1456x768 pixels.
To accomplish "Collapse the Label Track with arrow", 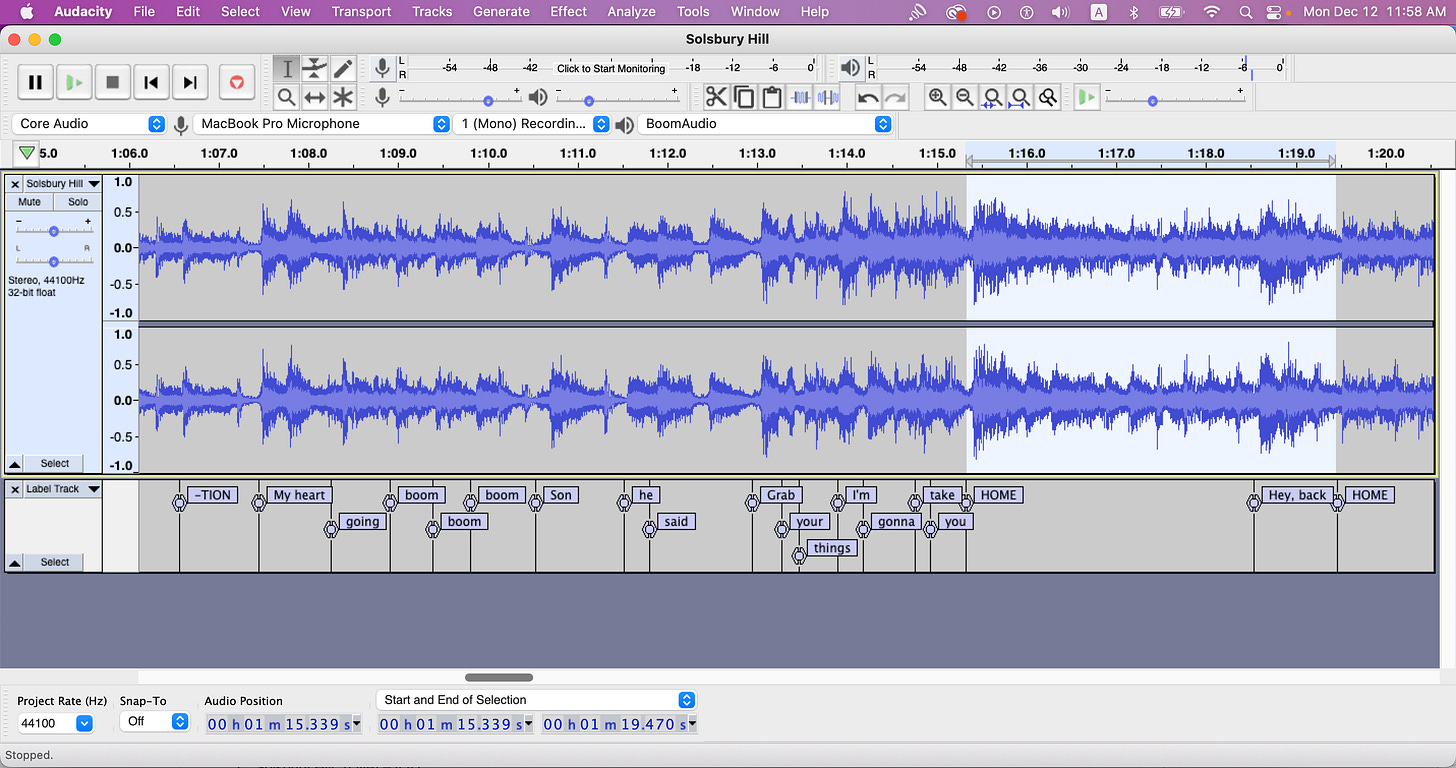I will (x=15, y=563).
